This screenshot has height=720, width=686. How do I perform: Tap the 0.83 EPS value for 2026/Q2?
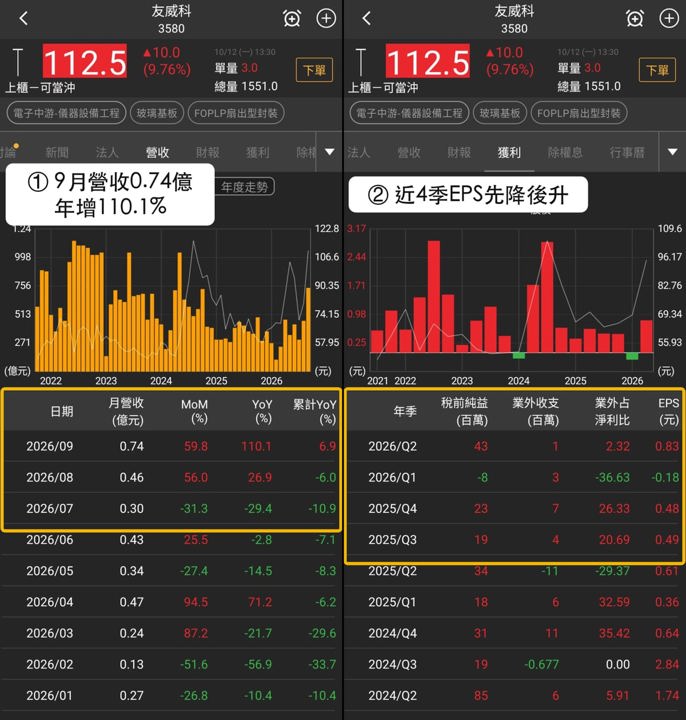667,446
